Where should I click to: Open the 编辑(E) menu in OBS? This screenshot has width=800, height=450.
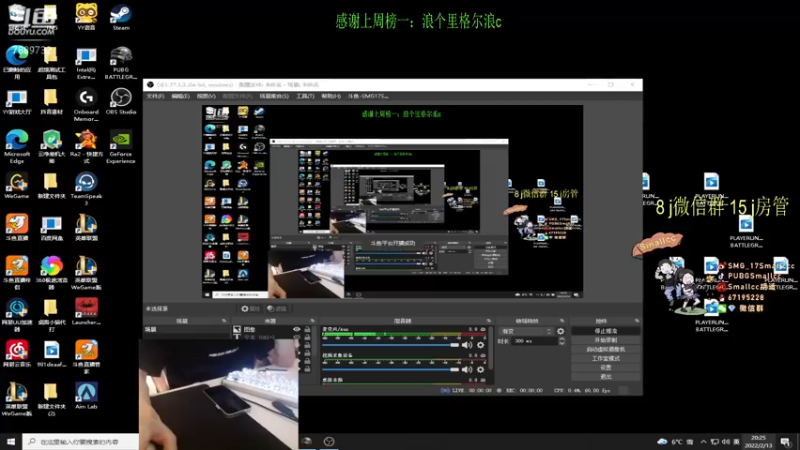pos(180,96)
